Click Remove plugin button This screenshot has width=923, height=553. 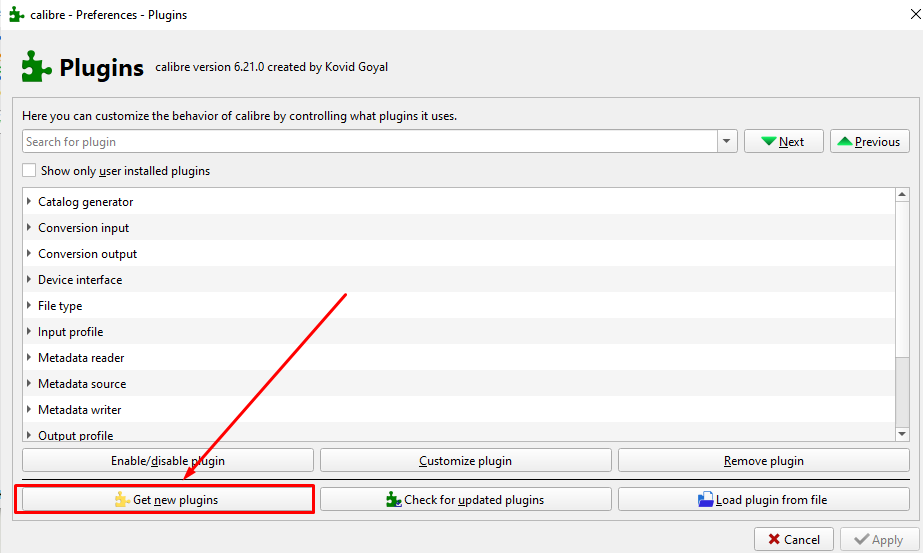[x=763, y=461]
